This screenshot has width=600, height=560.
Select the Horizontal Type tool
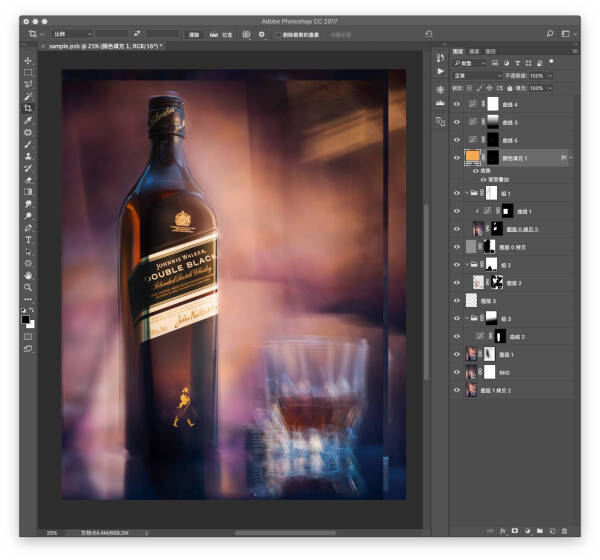coord(28,240)
